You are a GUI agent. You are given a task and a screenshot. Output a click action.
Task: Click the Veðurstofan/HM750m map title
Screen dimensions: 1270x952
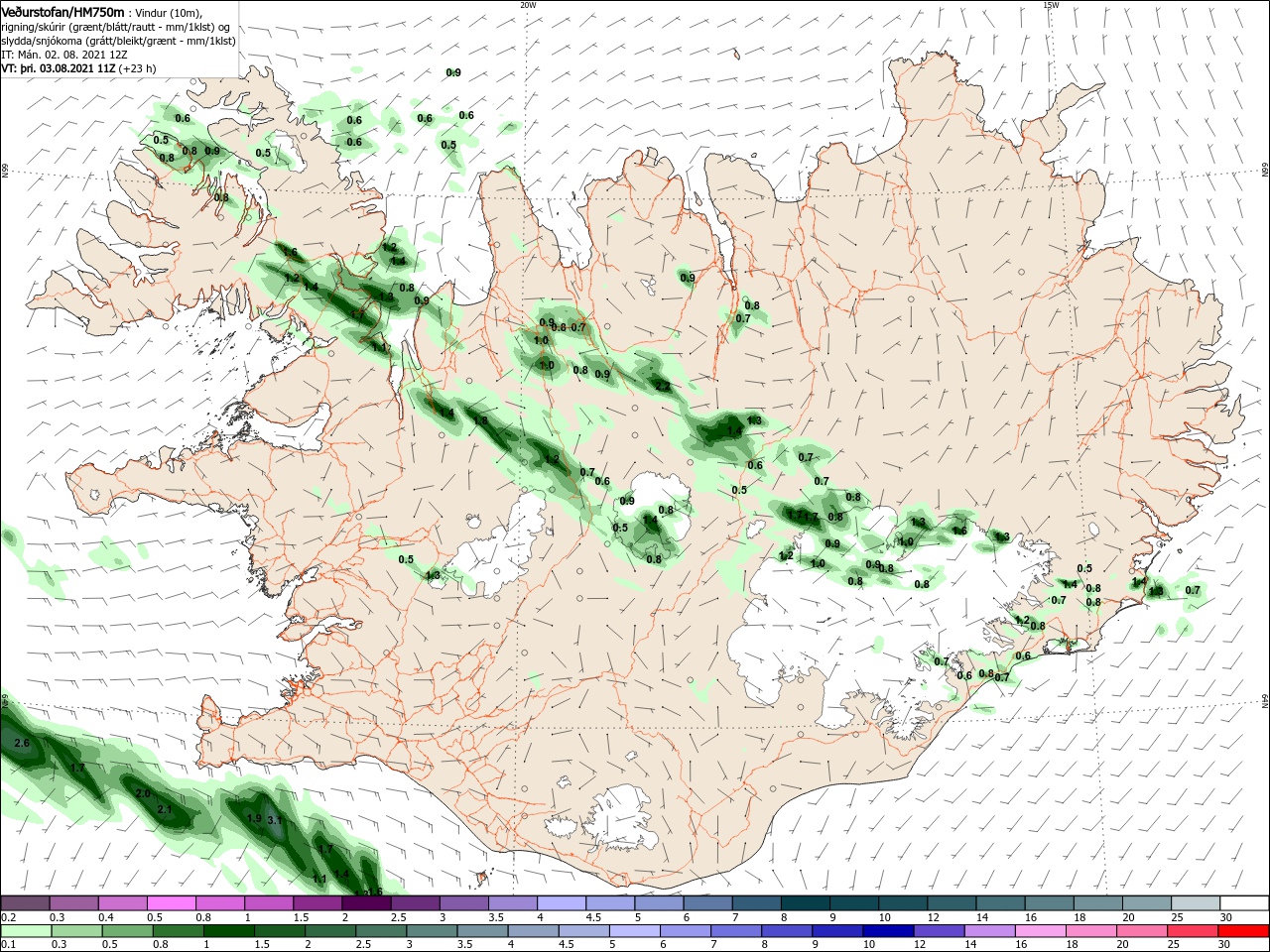coord(63,12)
